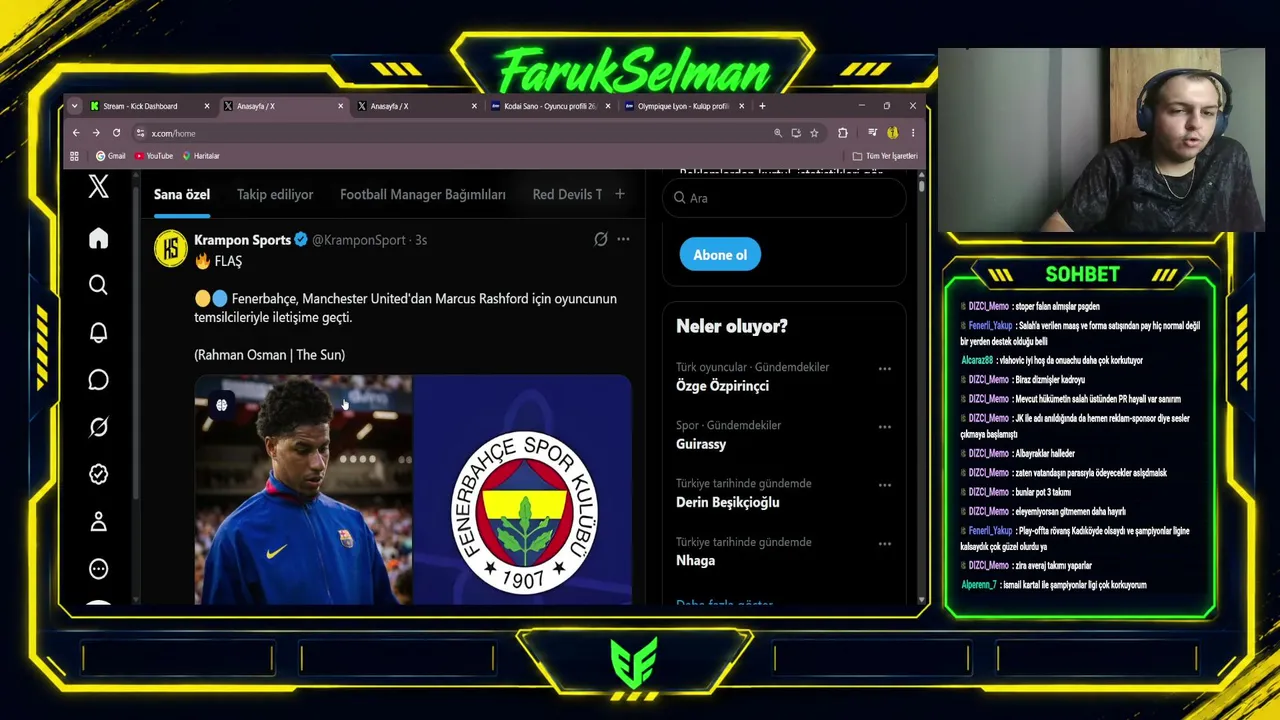Open the Nhaga trending topic
1280x720 pixels.
[695, 561]
